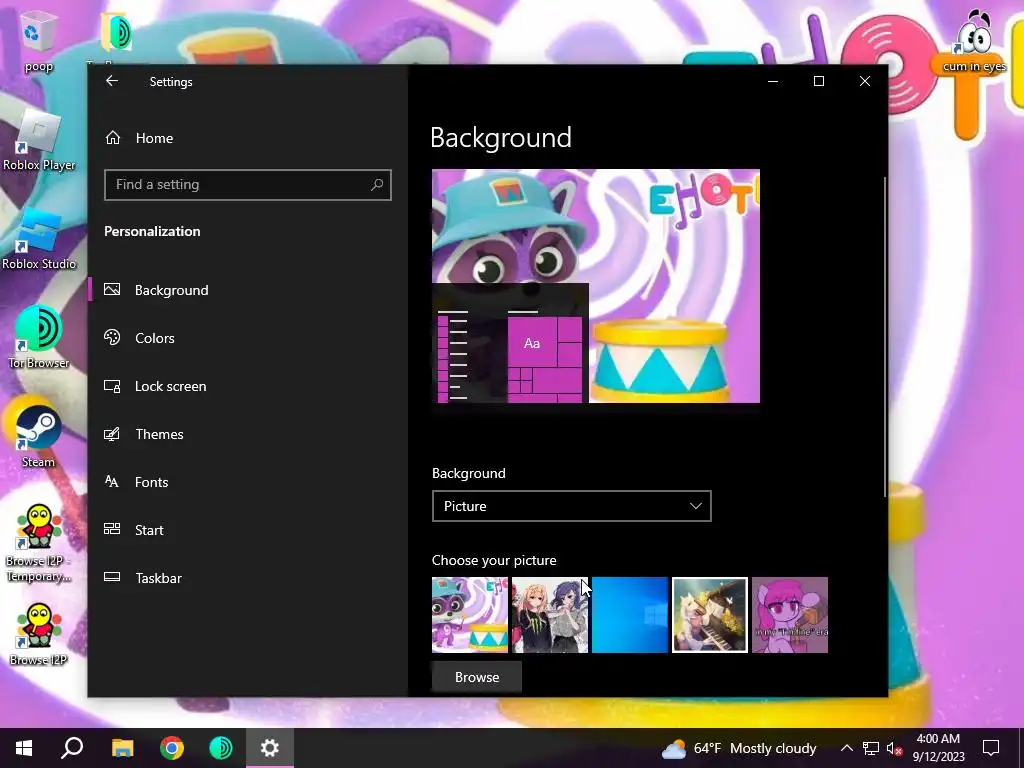Choose the piano artwork wallpaper thumbnail
Screen dimensions: 1024x768
point(710,615)
